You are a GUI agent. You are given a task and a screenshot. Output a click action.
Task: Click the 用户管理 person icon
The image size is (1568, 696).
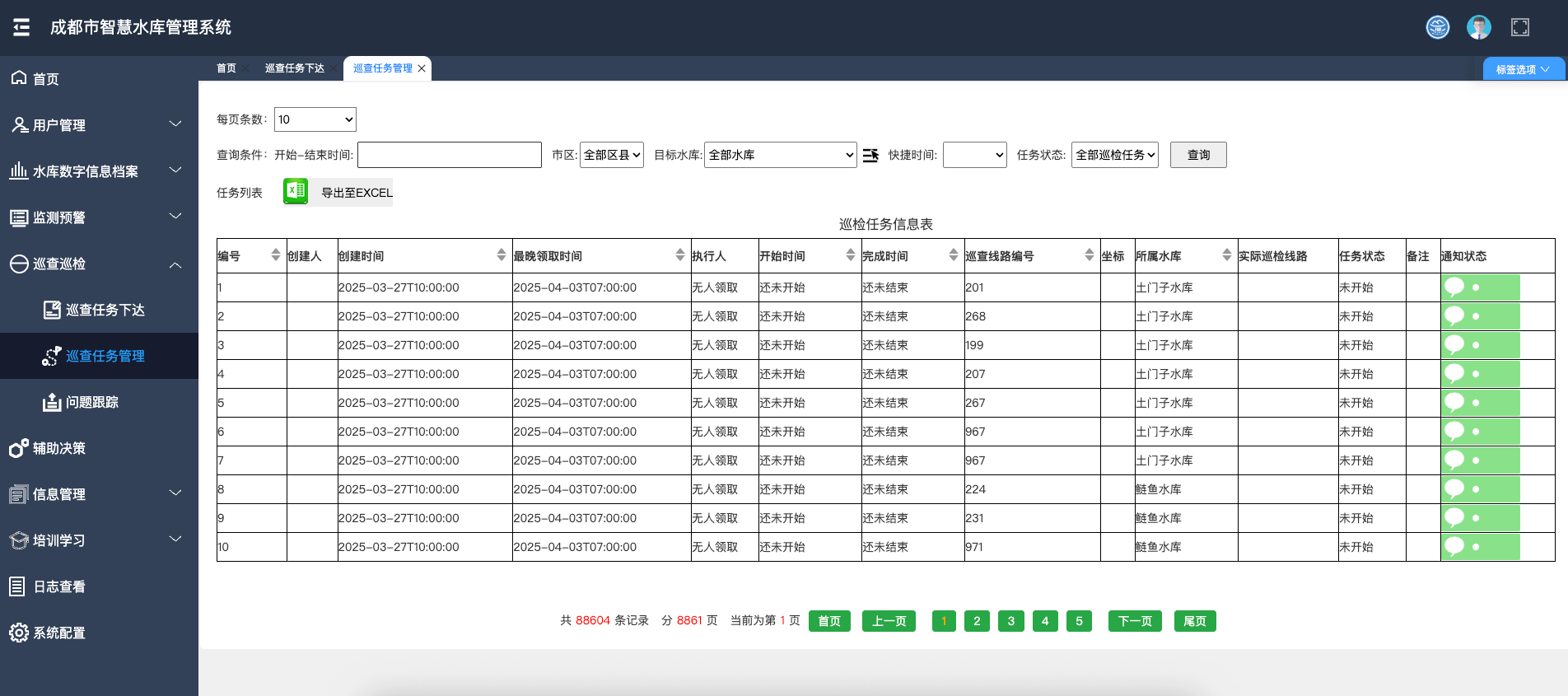[19, 124]
